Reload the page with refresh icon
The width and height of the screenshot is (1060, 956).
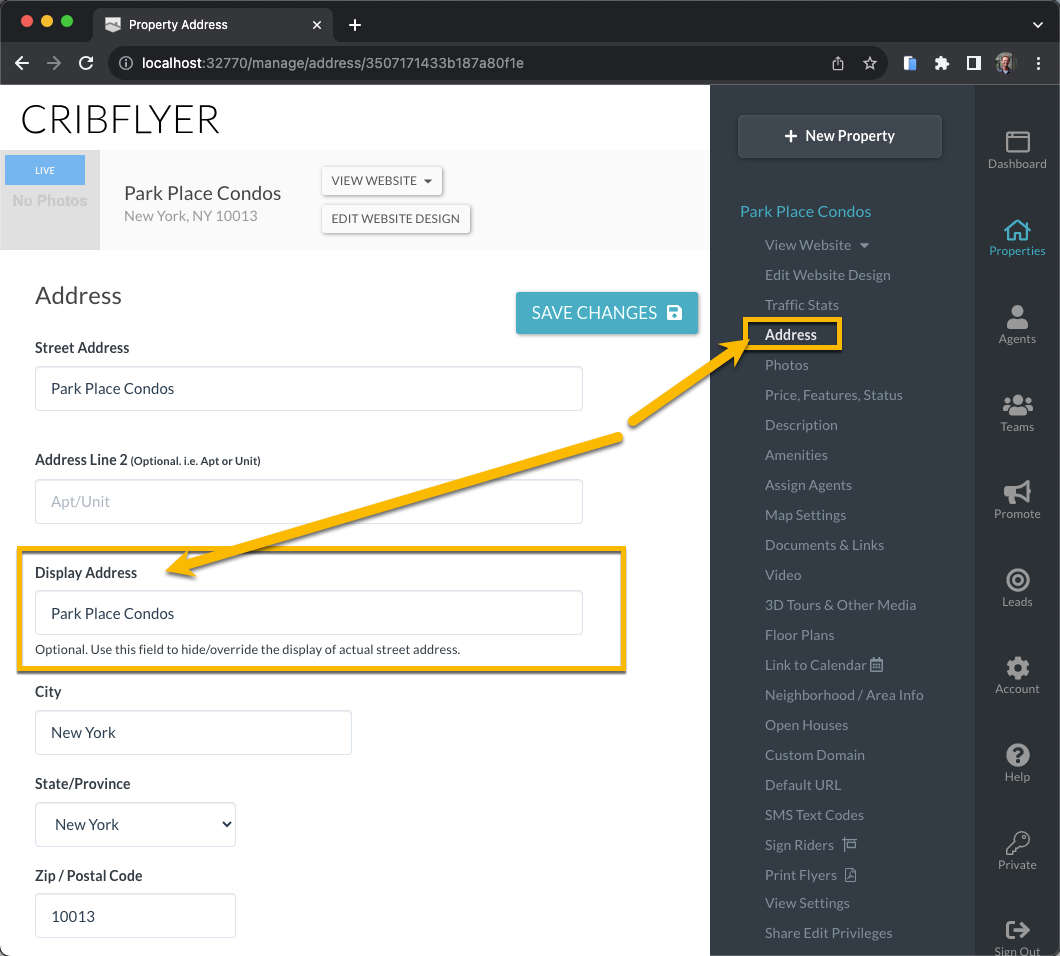(x=86, y=63)
